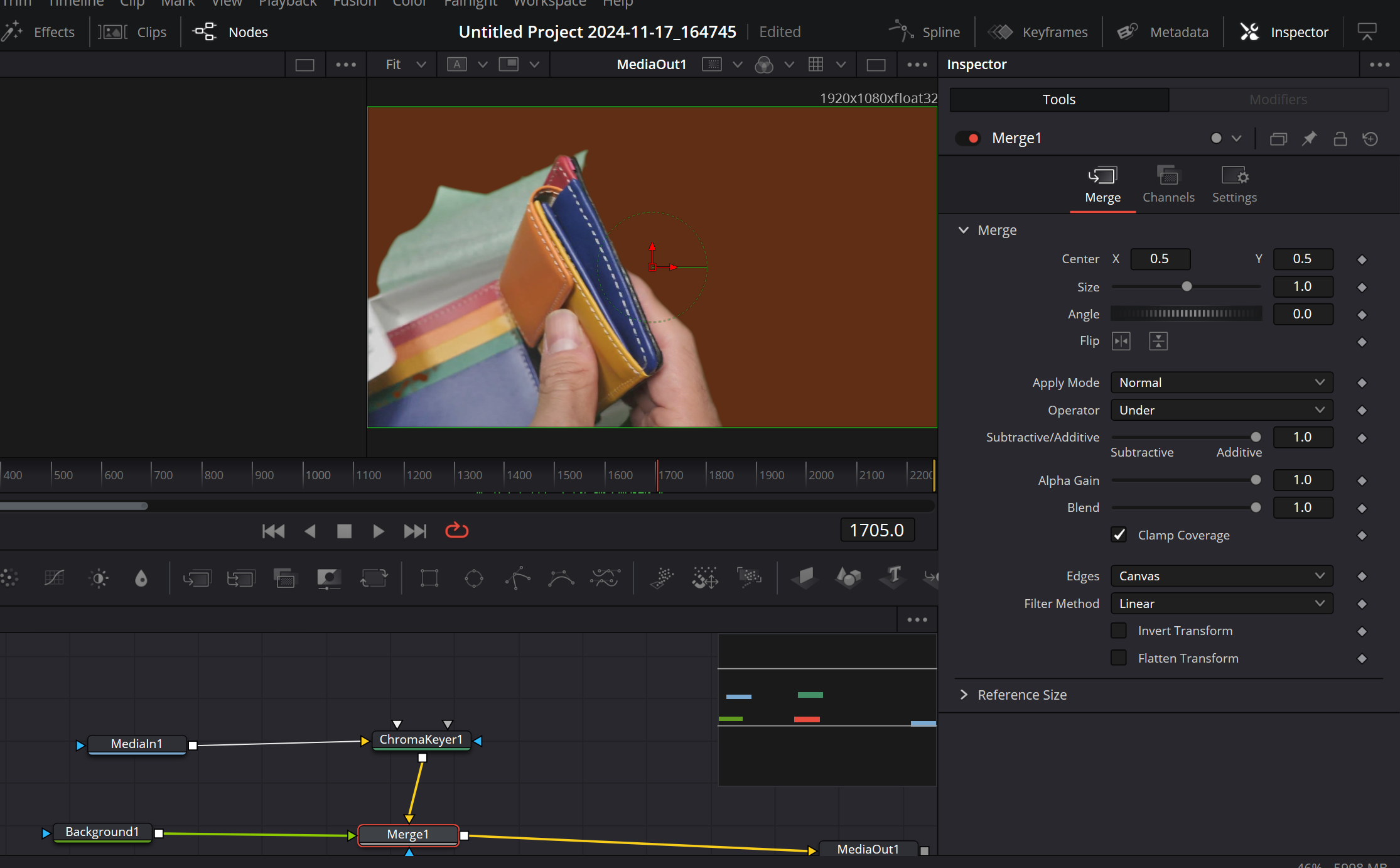The image size is (1400, 868).
Task: Pin the Merge1 tool in Inspector
Action: point(1309,138)
